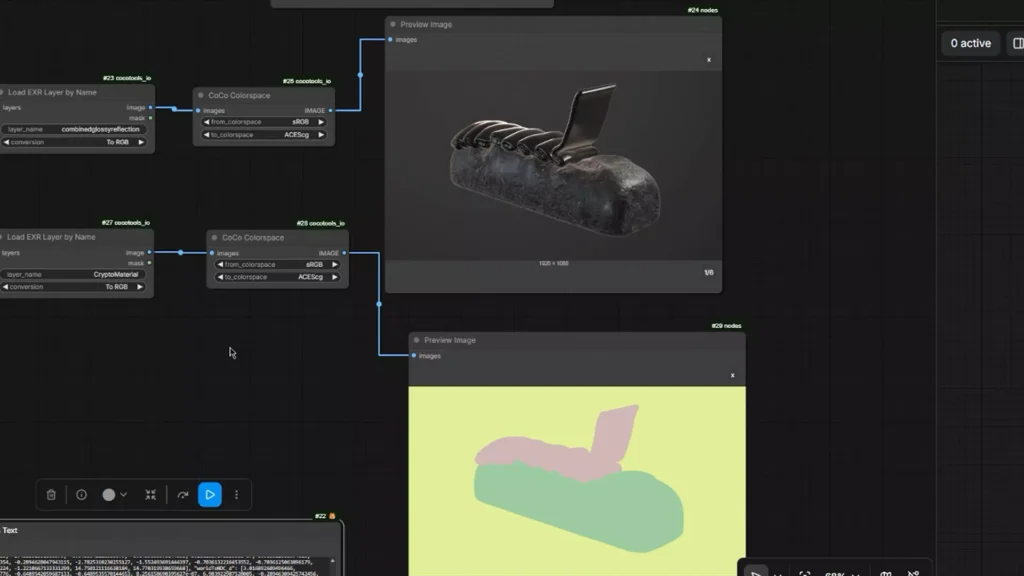Click the 0 active queue button
This screenshot has height=576, width=1024.
tap(970, 43)
